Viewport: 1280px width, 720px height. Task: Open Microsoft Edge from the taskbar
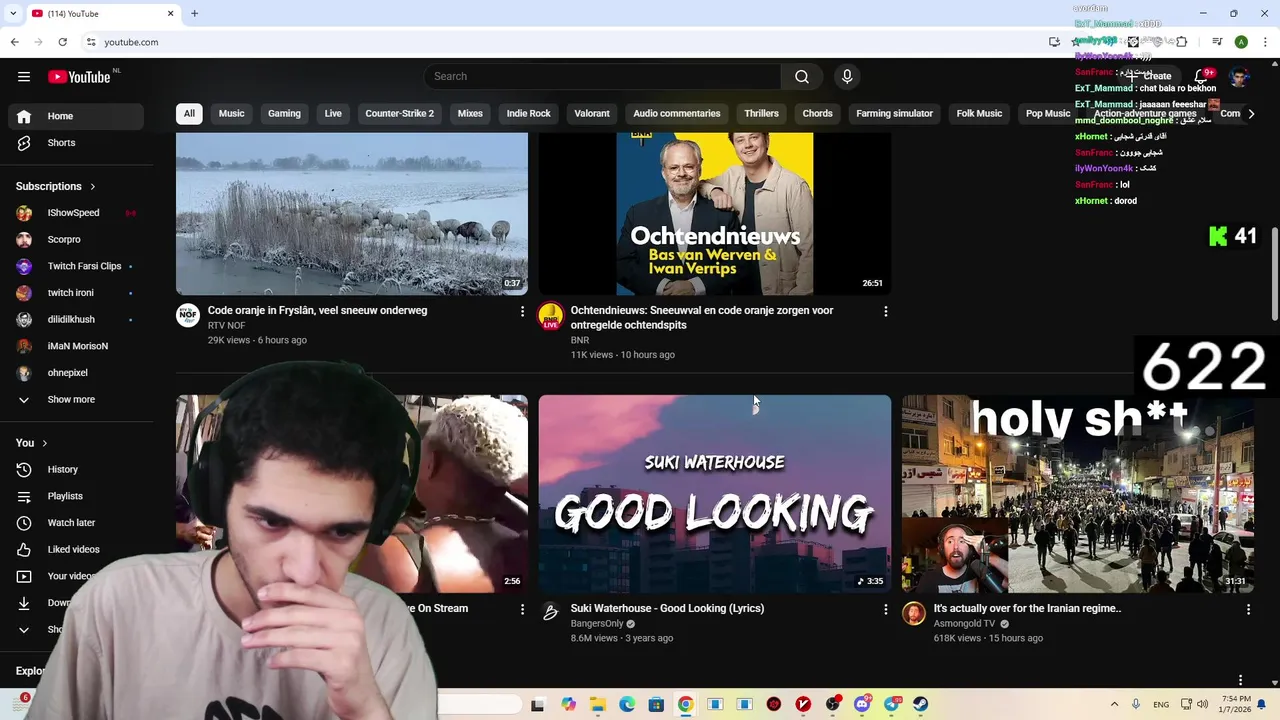tap(627, 704)
